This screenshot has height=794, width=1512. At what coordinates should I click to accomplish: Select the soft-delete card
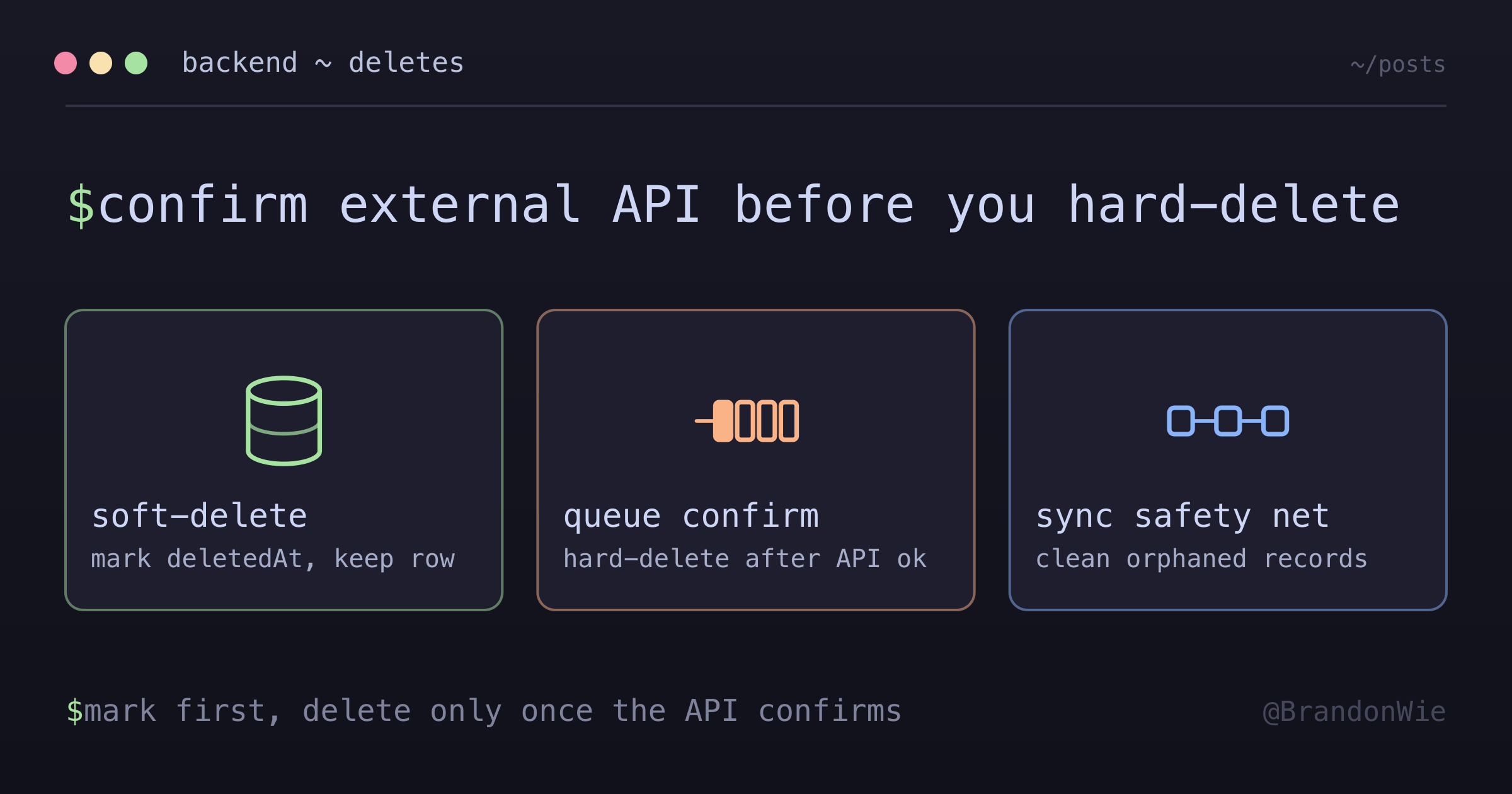pos(283,460)
